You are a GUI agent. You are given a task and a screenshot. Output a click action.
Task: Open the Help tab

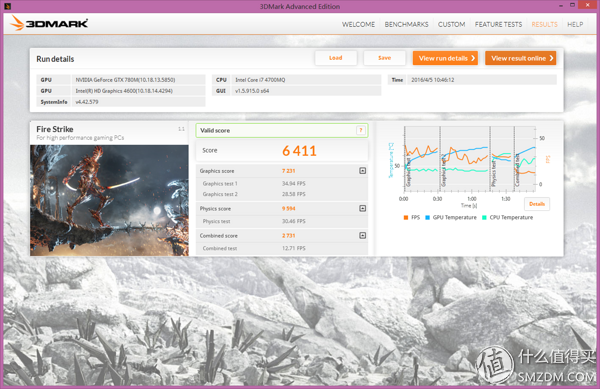click(575, 24)
